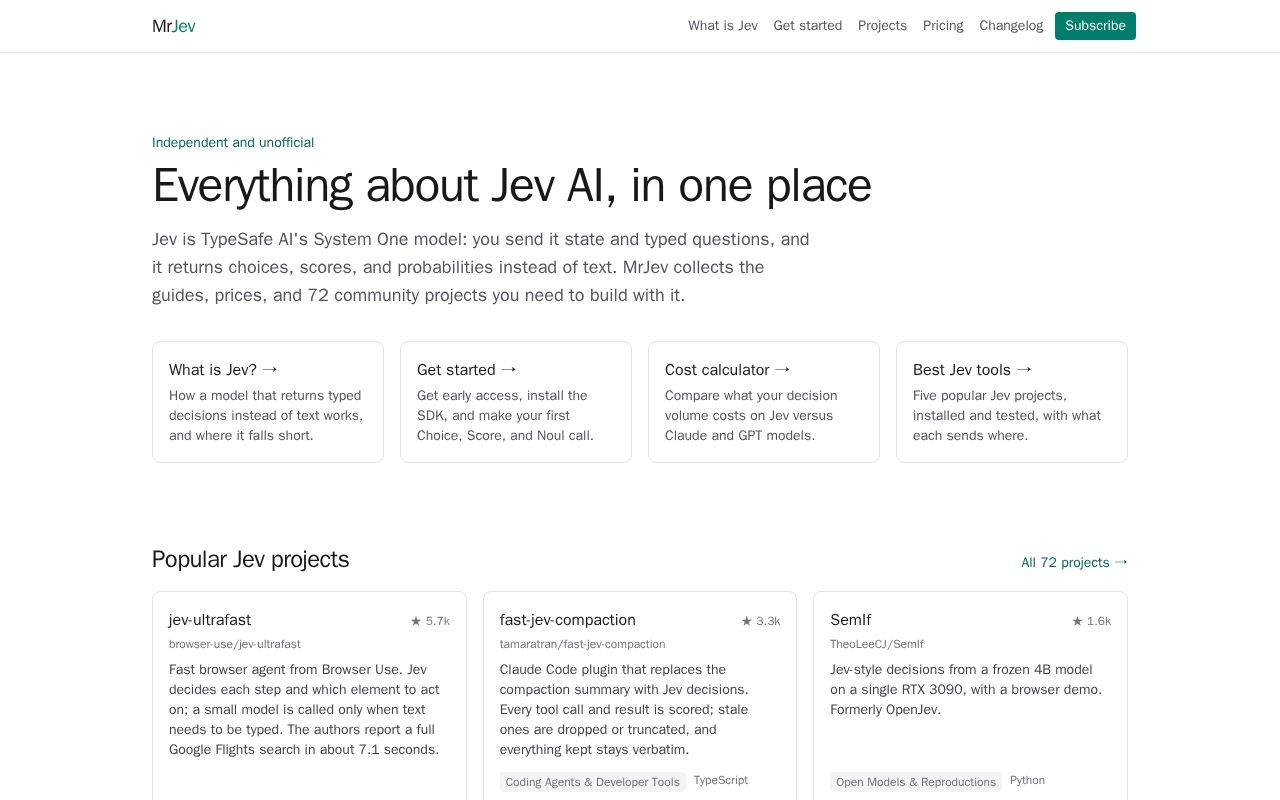The width and height of the screenshot is (1280, 800).
Task: Open the Best Jev tools card
Action: click(1012, 402)
